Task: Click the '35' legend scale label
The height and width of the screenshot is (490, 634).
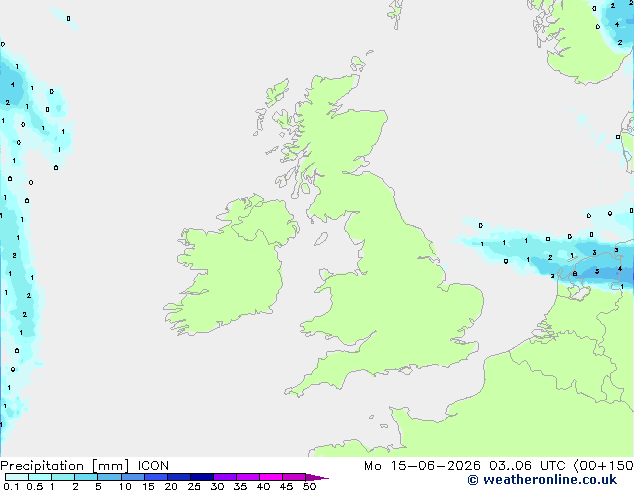Action: pyautogui.click(x=240, y=486)
